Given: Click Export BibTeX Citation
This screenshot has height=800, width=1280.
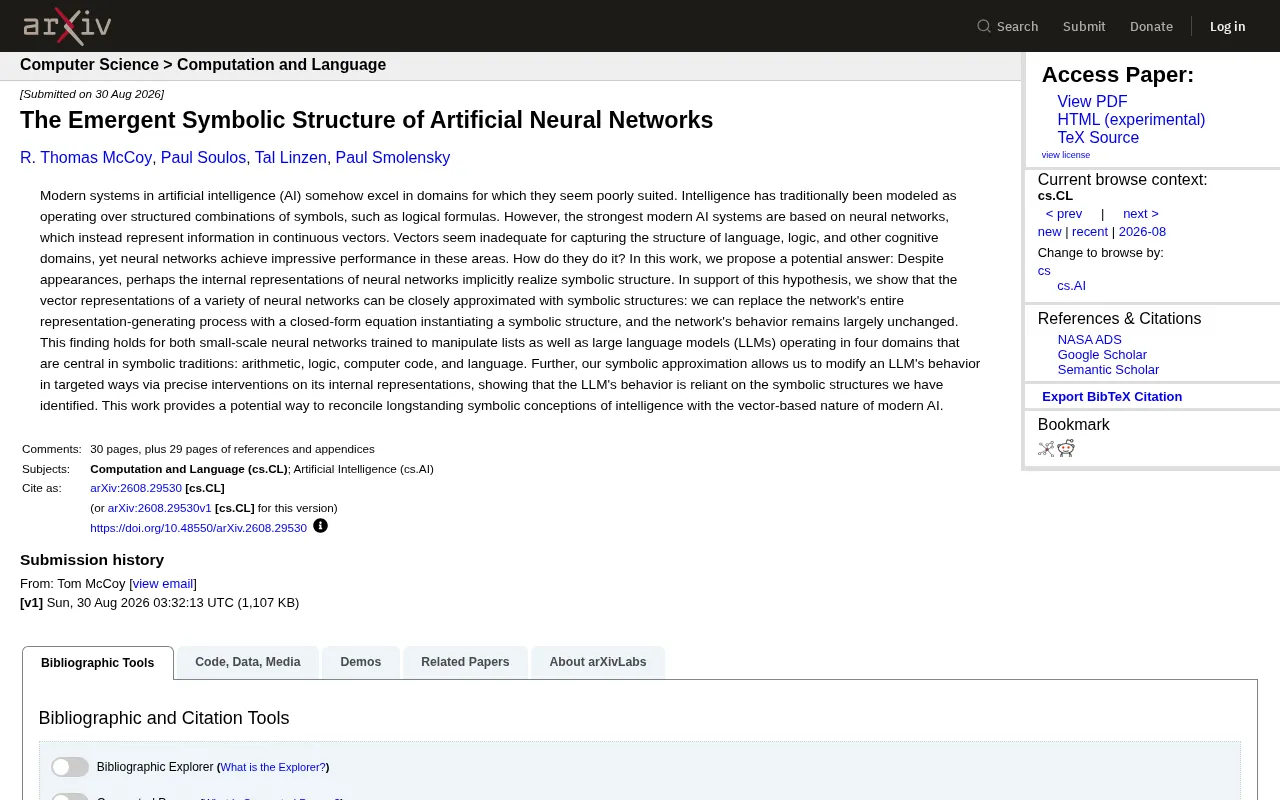Looking at the screenshot, I should coord(1112,397).
